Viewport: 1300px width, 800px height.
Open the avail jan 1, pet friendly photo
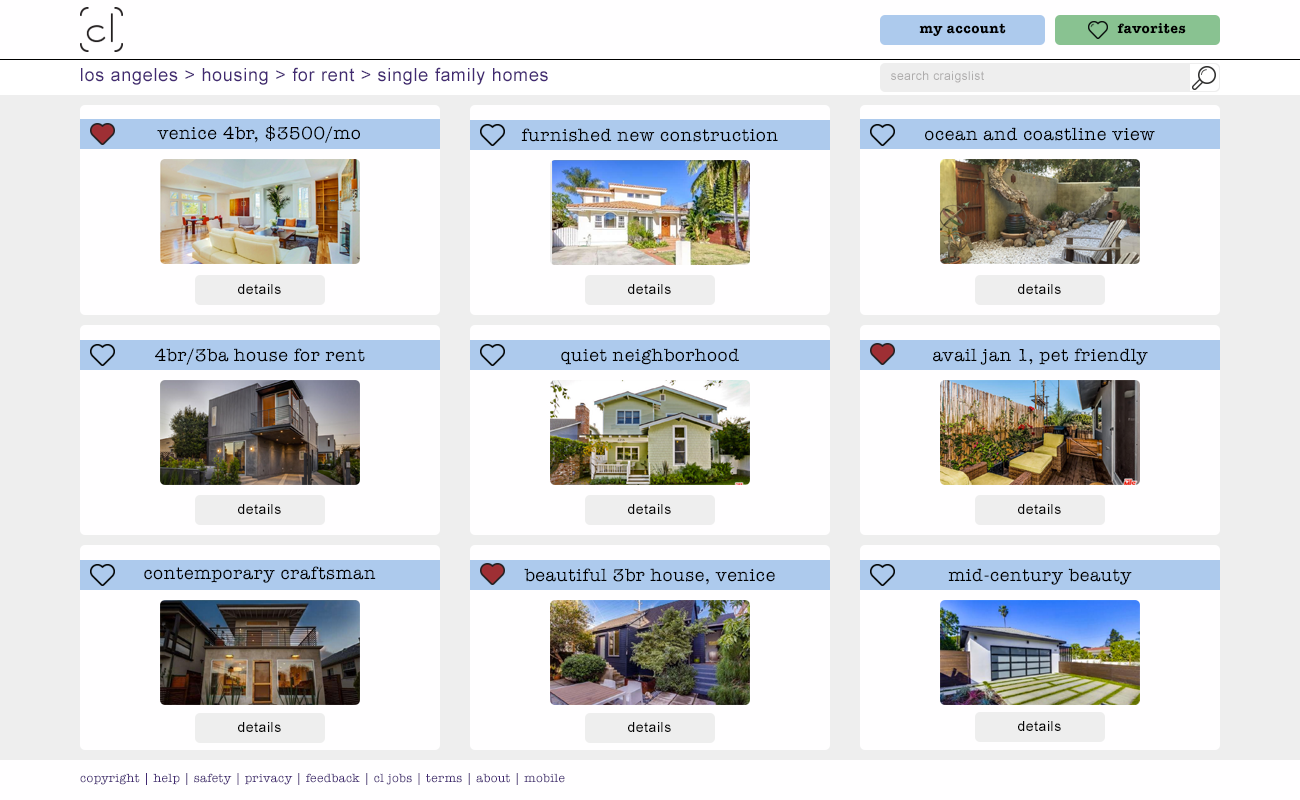(x=1040, y=432)
